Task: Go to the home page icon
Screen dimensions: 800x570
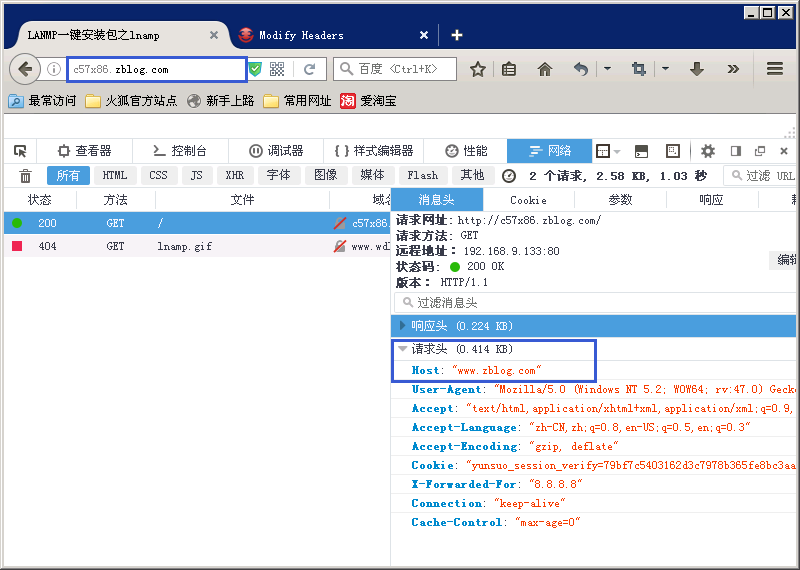Action: 545,69
